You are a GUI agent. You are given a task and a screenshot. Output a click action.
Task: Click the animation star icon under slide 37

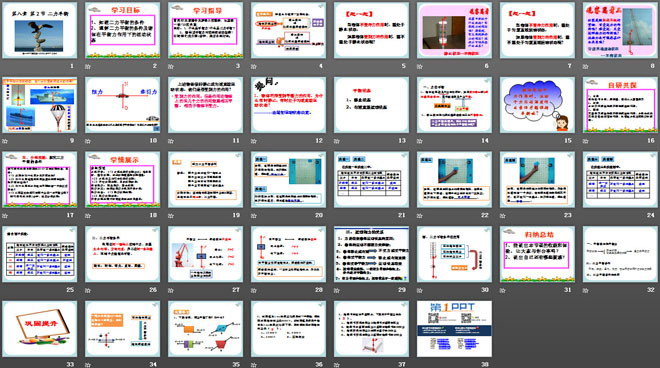click(x=337, y=365)
